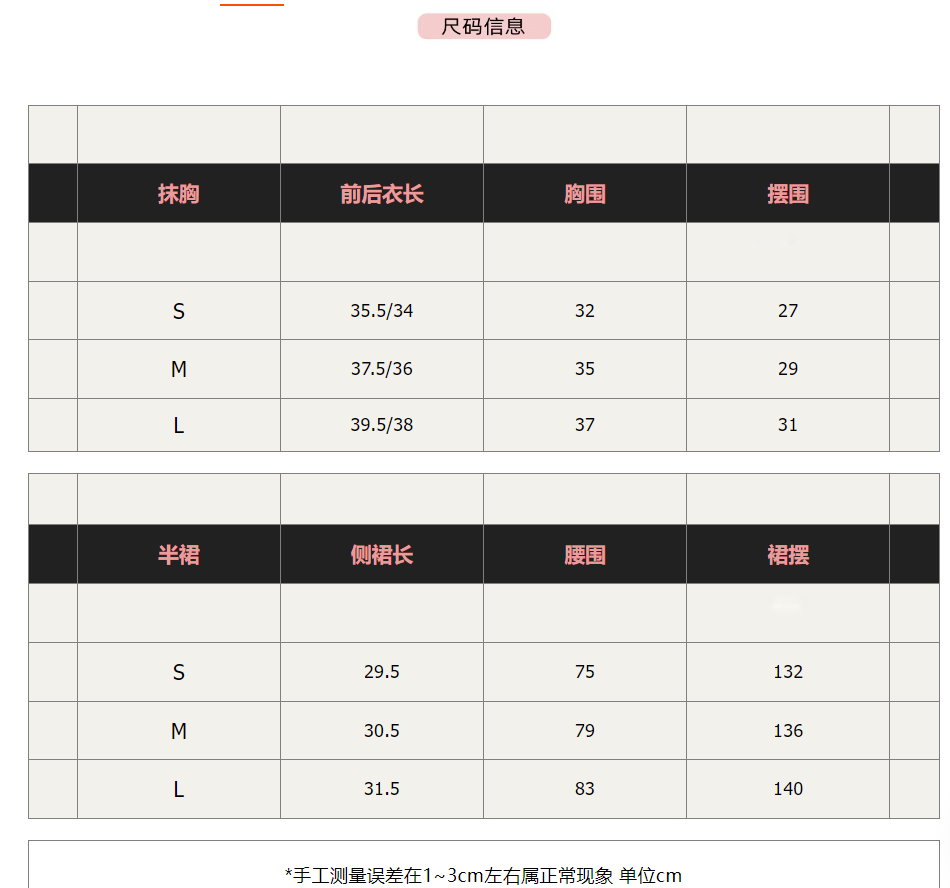Viewport: 950px width, 888px height.
Task: Click the 摆围 column header
Action: click(x=788, y=194)
